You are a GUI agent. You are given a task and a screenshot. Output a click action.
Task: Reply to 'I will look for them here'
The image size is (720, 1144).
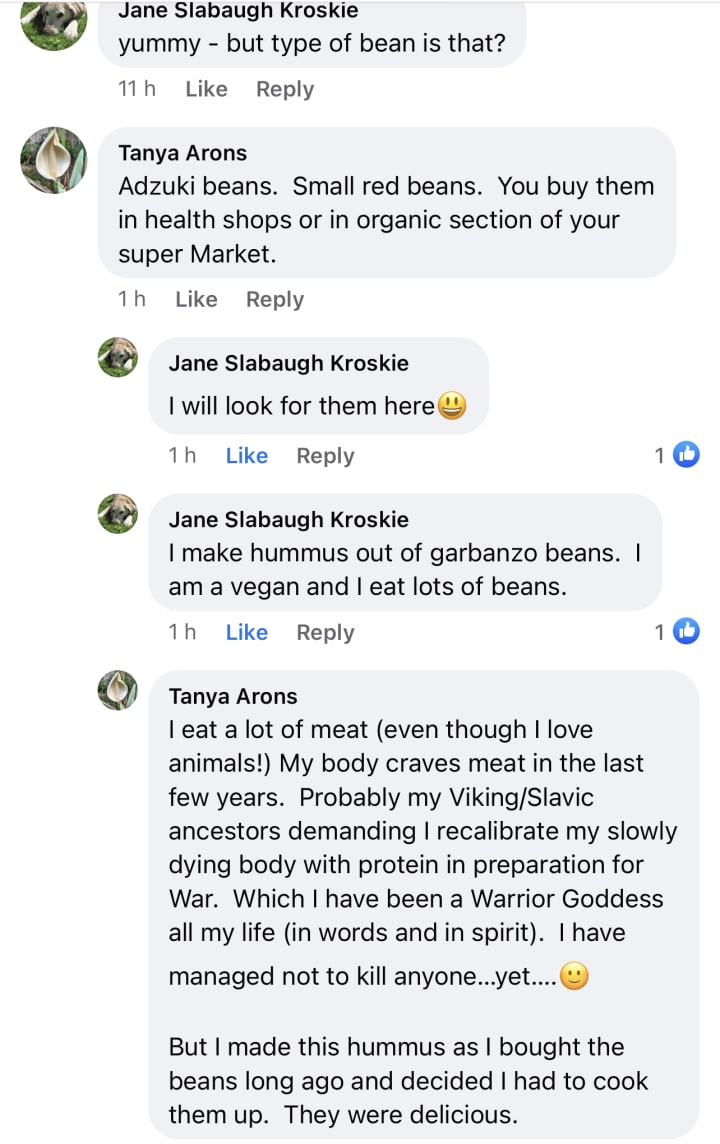point(325,456)
